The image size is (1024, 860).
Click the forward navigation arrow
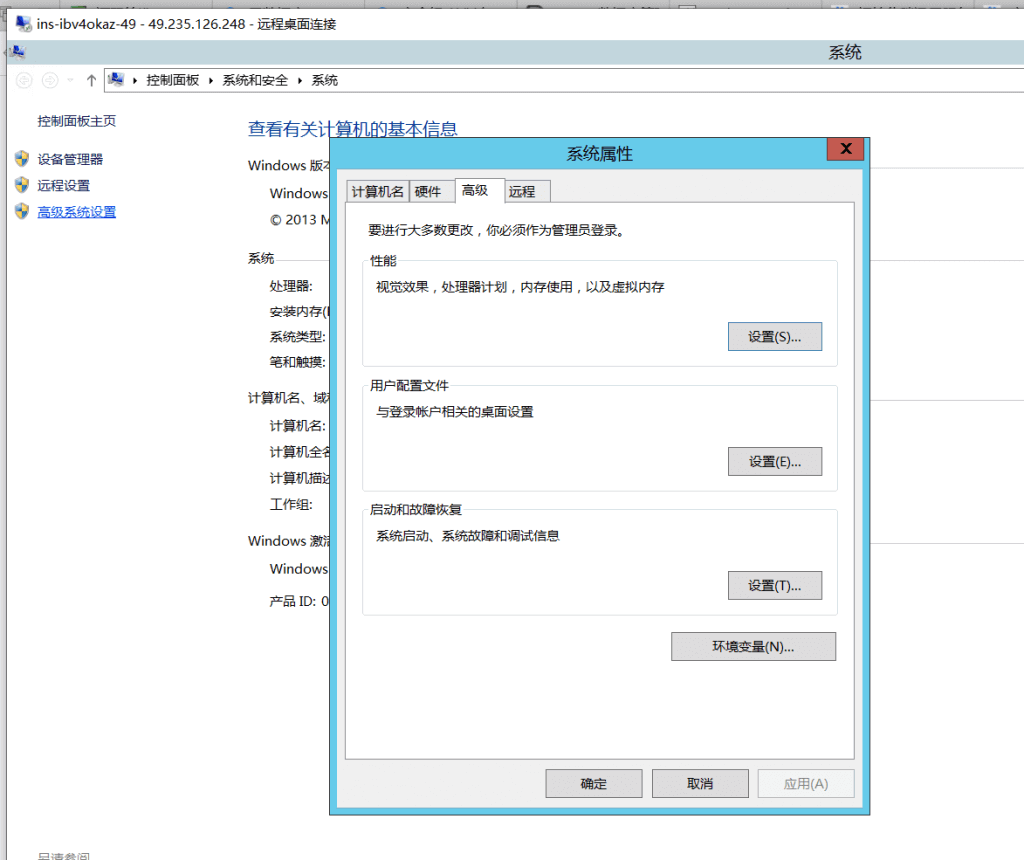point(50,80)
